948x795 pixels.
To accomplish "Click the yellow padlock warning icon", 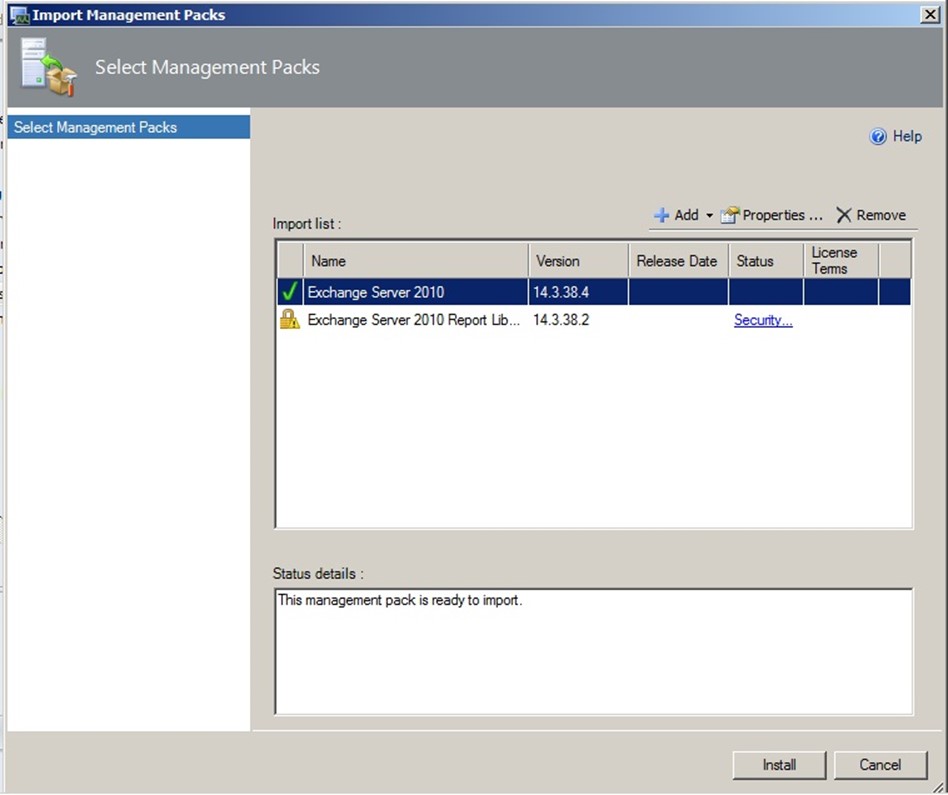I will 290,319.
